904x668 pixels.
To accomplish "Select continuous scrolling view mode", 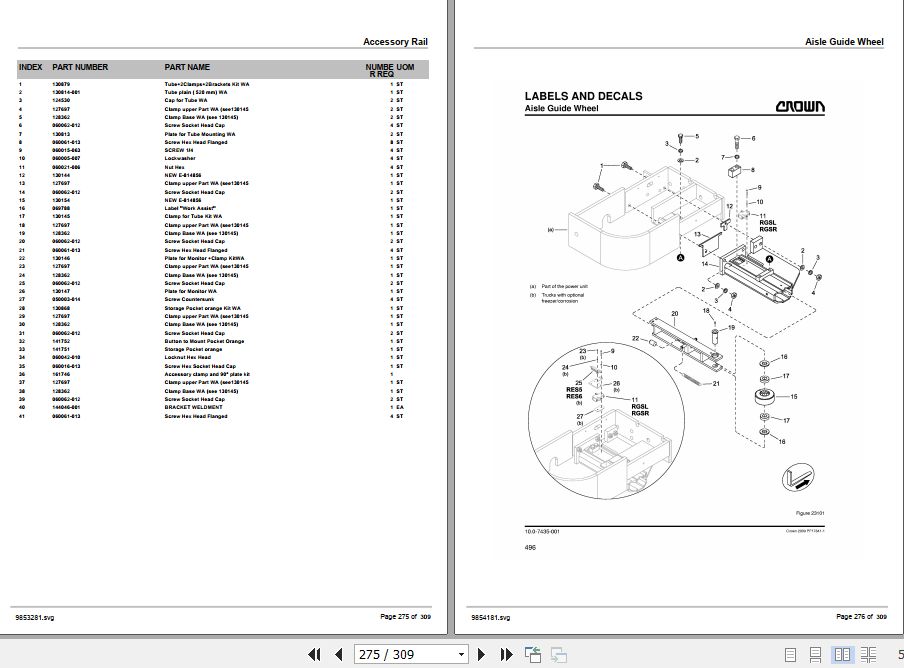I will pos(814,654).
